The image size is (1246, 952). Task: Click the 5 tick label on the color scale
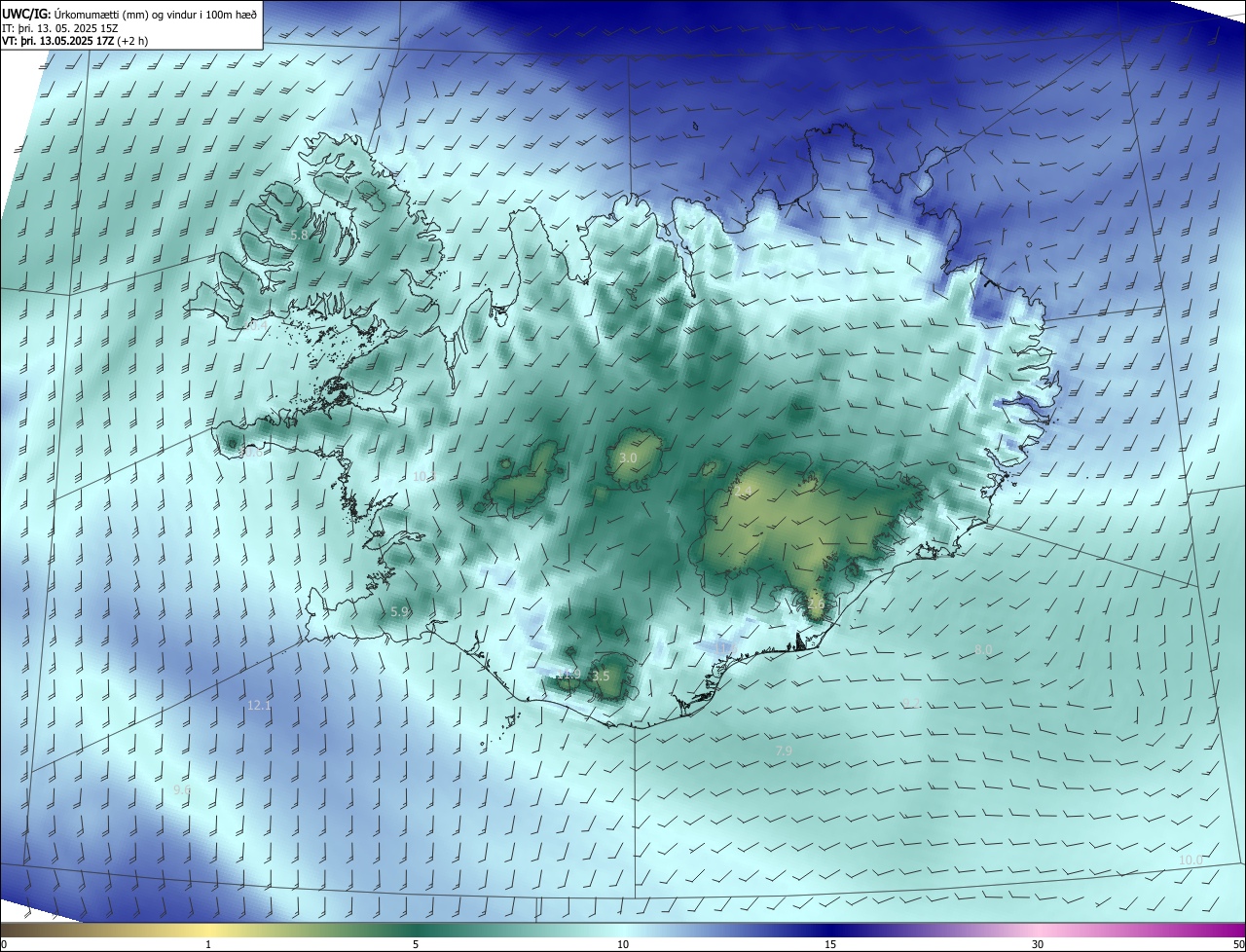coord(416,944)
